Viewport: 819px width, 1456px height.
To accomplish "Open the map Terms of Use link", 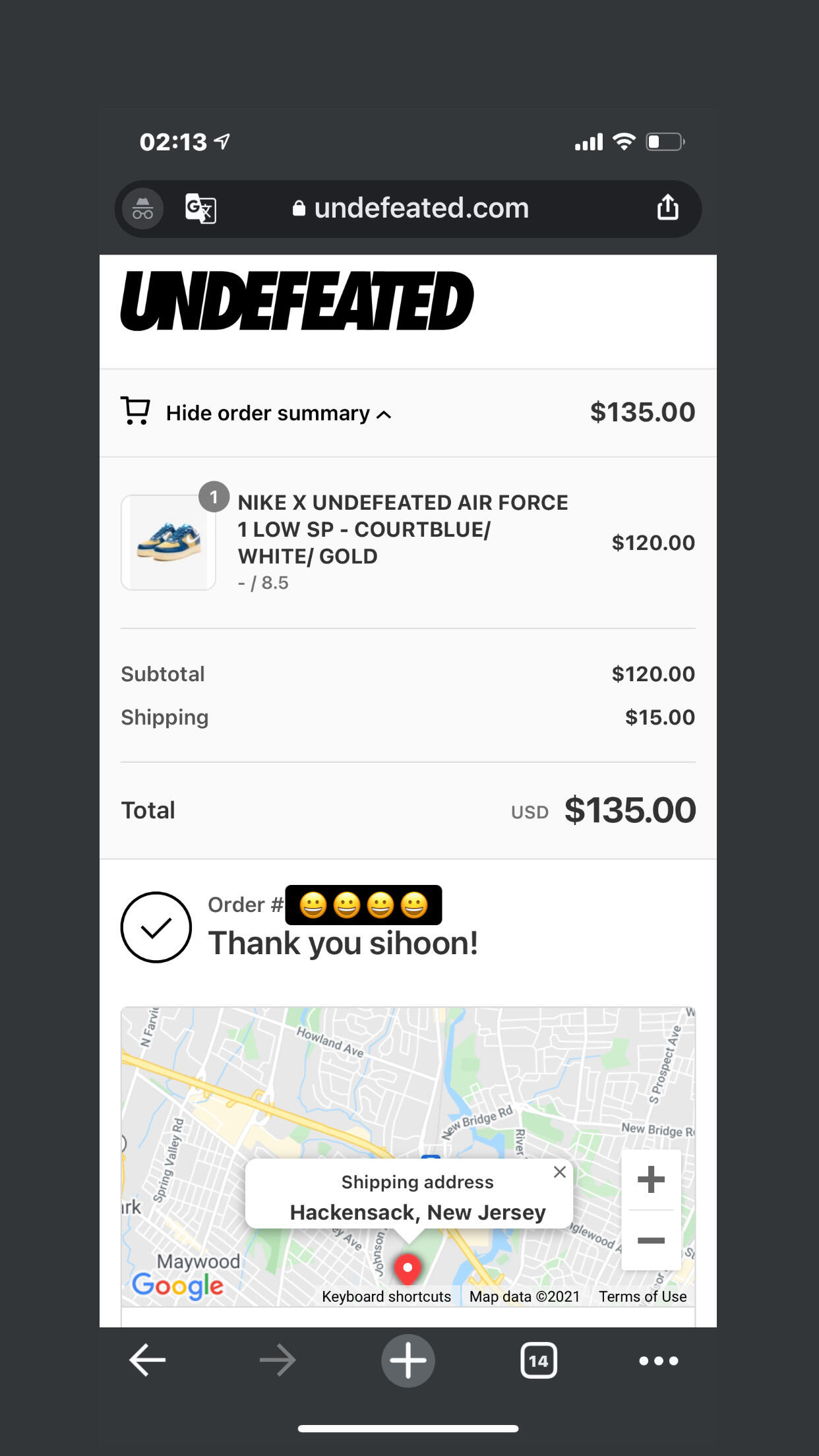I will pyautogui.click(x=642, y=1296).
